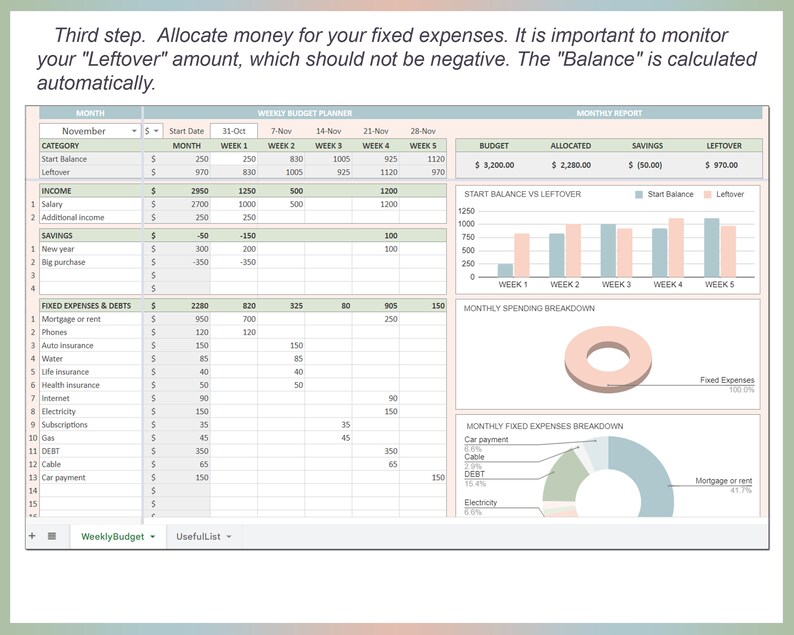The image size is (794, 635).
Task: Click the 28-Nov date cell
Action: coord(423,131)
